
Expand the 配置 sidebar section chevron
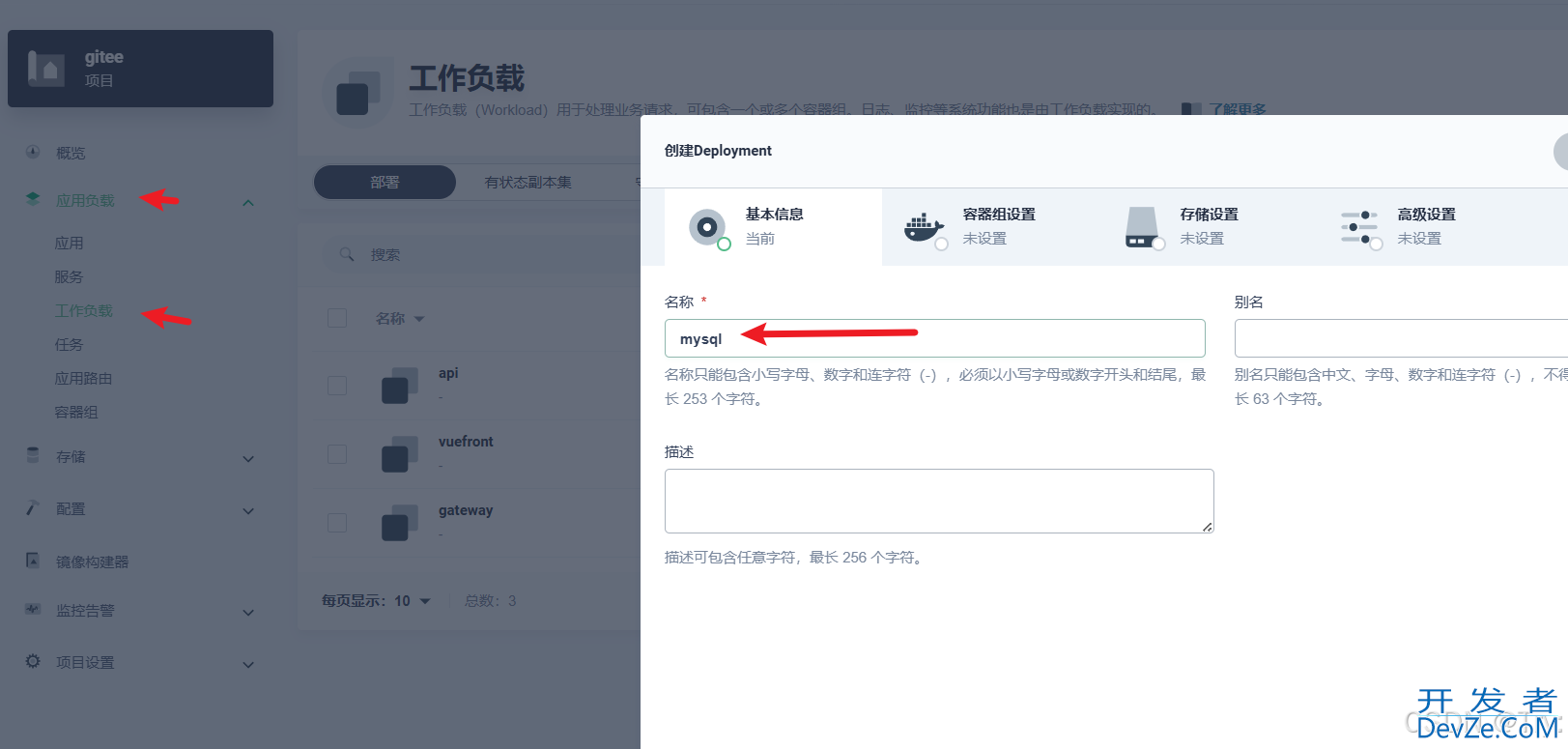[x=248, y=510]
